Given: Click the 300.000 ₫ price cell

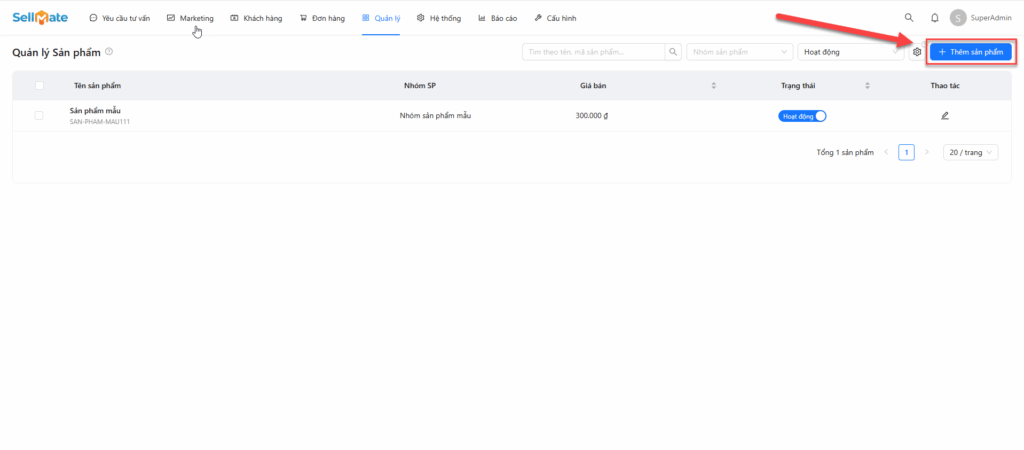Looking at the screenshot, I should [x=592, y=116].
